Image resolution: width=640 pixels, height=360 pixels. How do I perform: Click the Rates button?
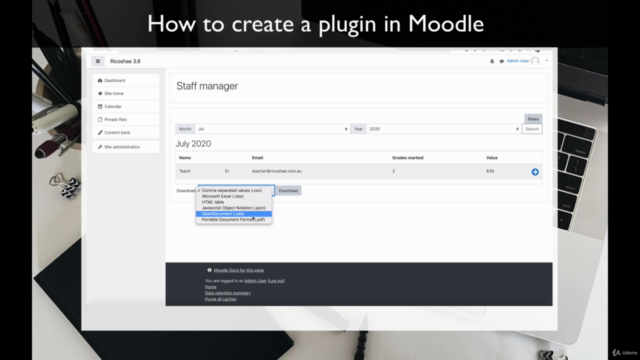[x=533, y=119]
